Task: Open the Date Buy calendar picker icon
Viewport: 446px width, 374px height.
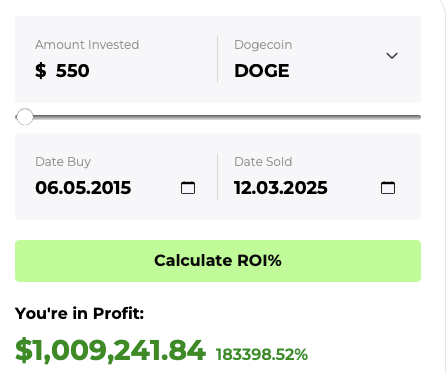Action: 188,188
